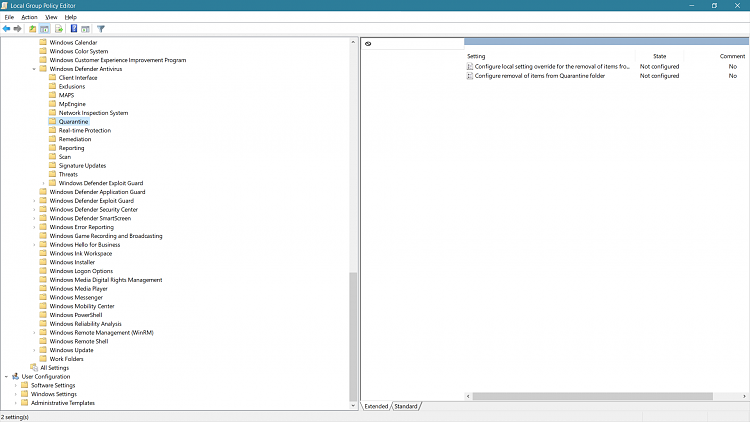Select Configure local setting override policy

[x=552, y=67]
